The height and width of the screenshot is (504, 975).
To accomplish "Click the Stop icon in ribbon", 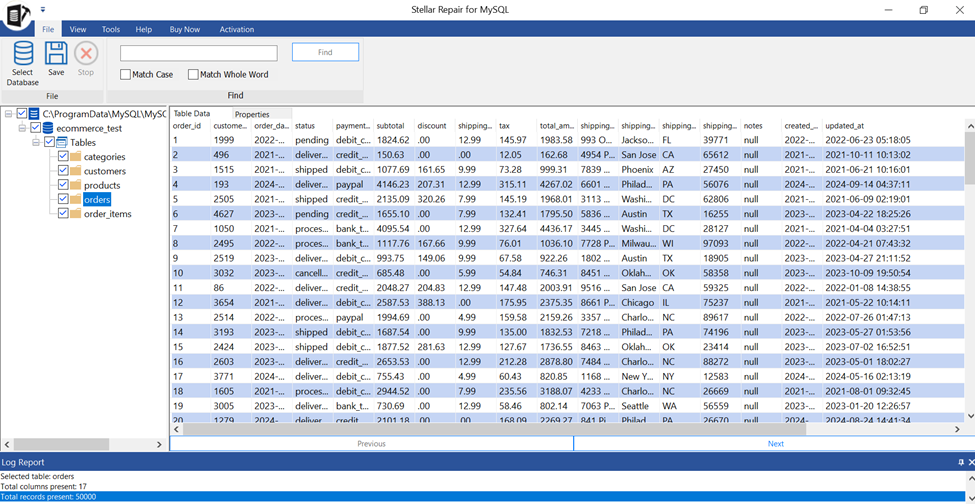I will click(86, 53).
